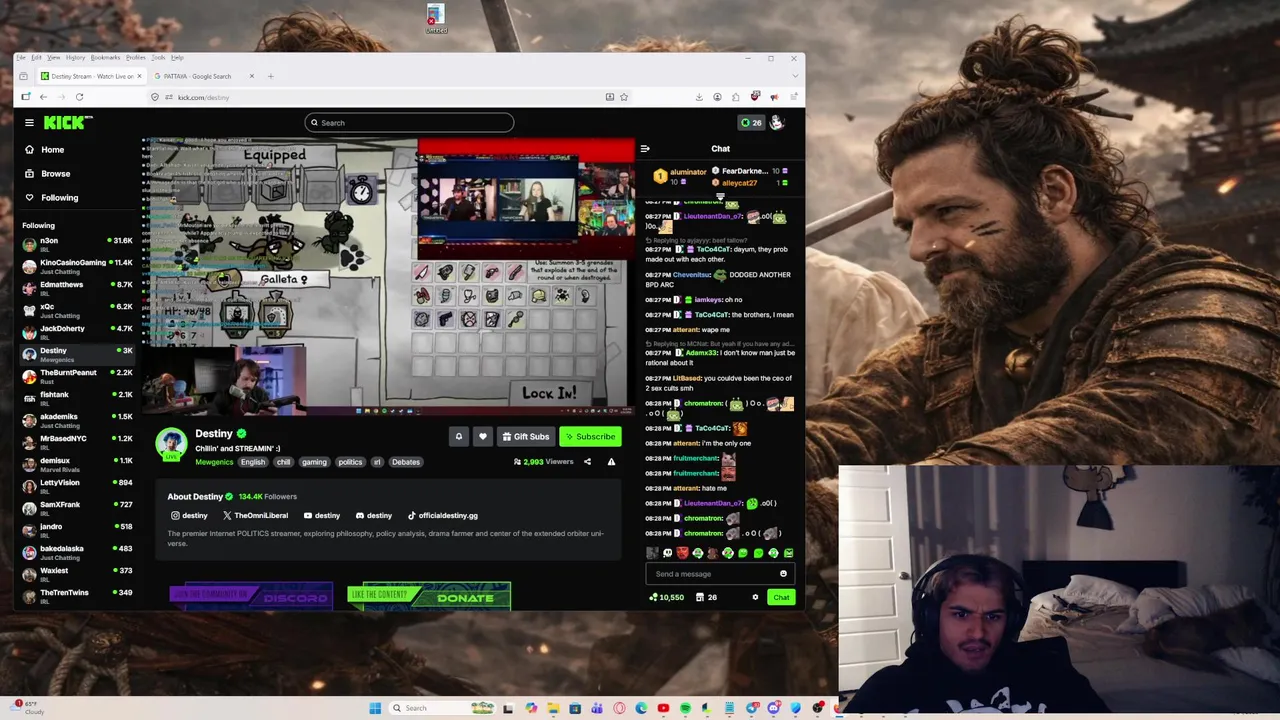The image size is (1280, 720).
Task: Open MrBasedNYC channel in sidebar
Action: pos(78,442)
